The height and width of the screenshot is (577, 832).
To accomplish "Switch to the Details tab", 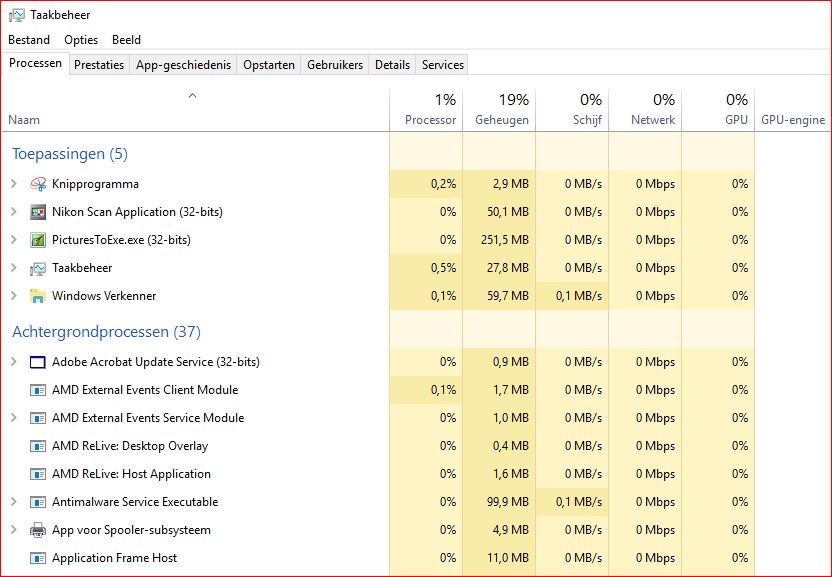I will coord(393,65).
